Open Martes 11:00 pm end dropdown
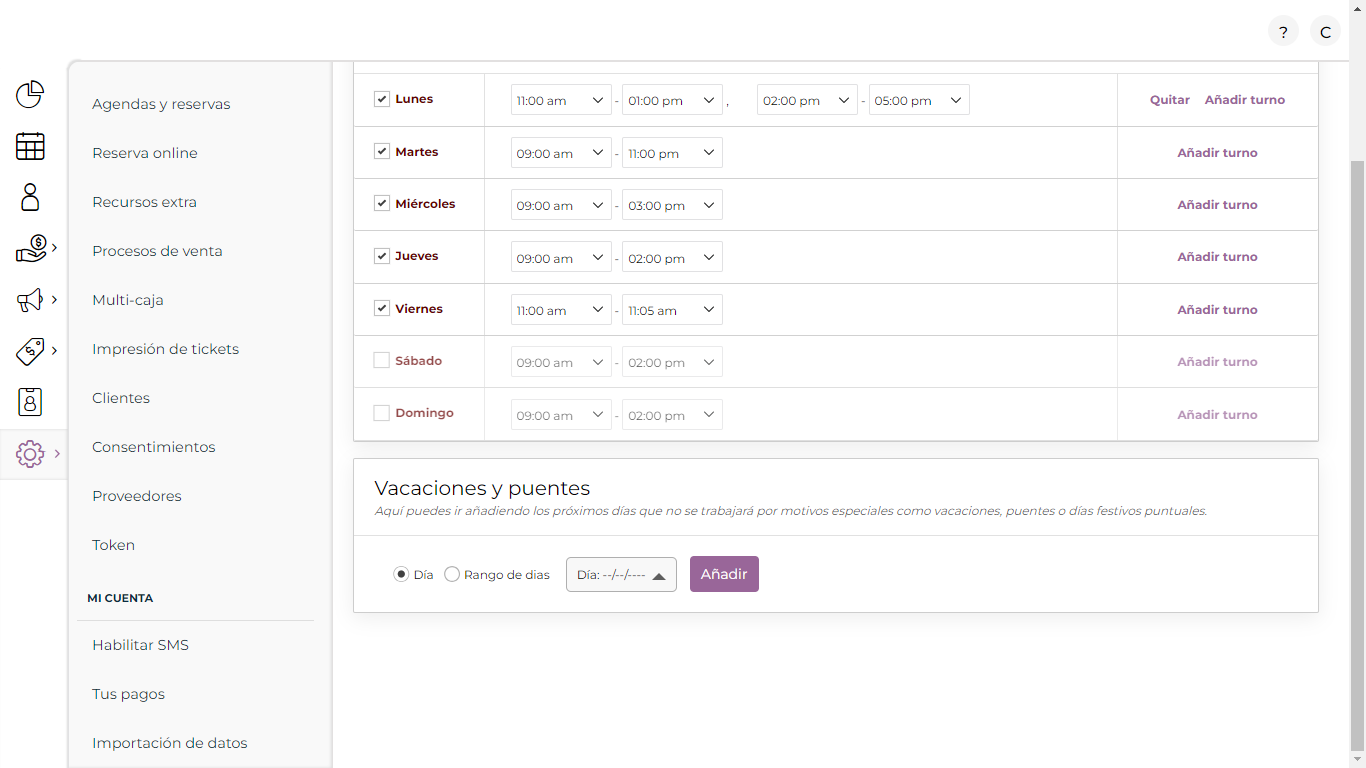This screenshot has height=768, width=1366. [672, 153]
